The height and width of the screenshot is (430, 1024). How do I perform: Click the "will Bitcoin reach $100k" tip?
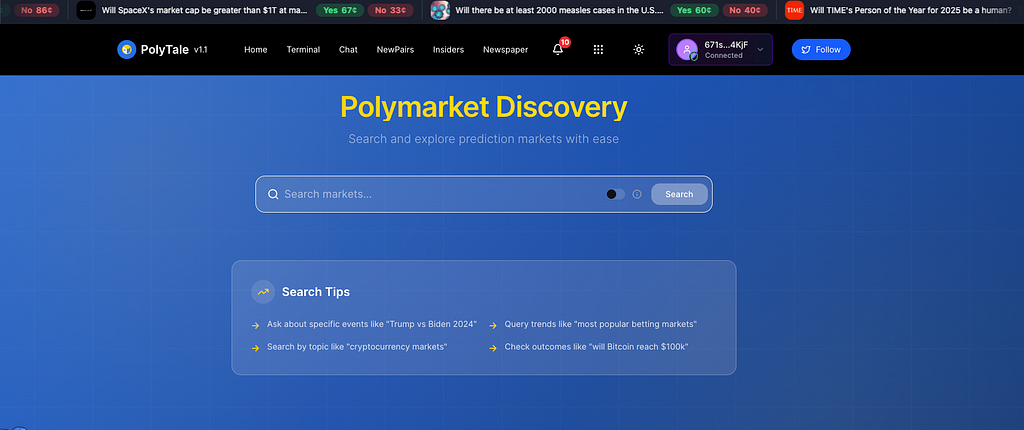pyautogui.click(x=596, y=346)
